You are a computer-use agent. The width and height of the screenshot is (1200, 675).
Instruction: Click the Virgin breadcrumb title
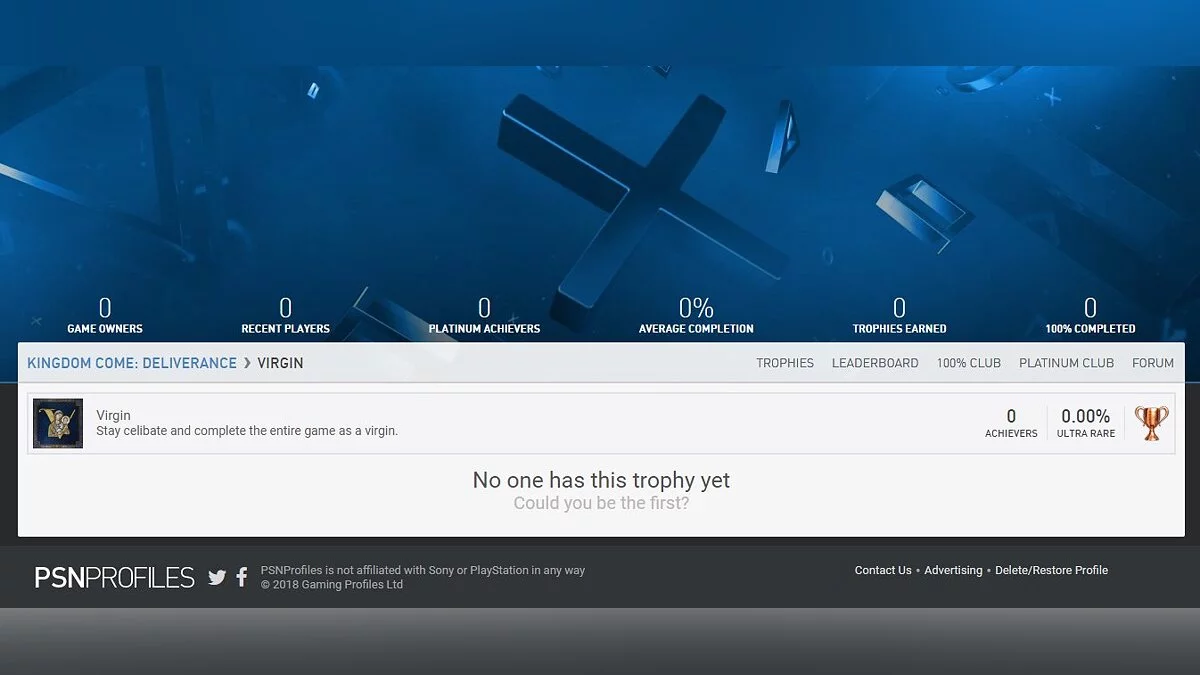tap(280, 363)
